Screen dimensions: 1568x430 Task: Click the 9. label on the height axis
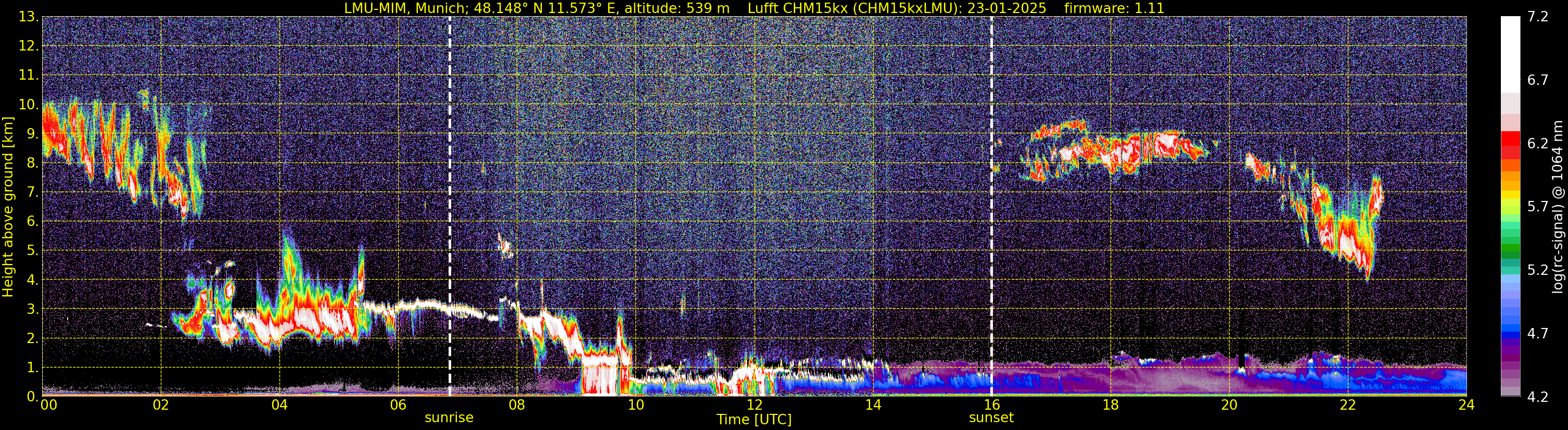click(x=32, y=134)
